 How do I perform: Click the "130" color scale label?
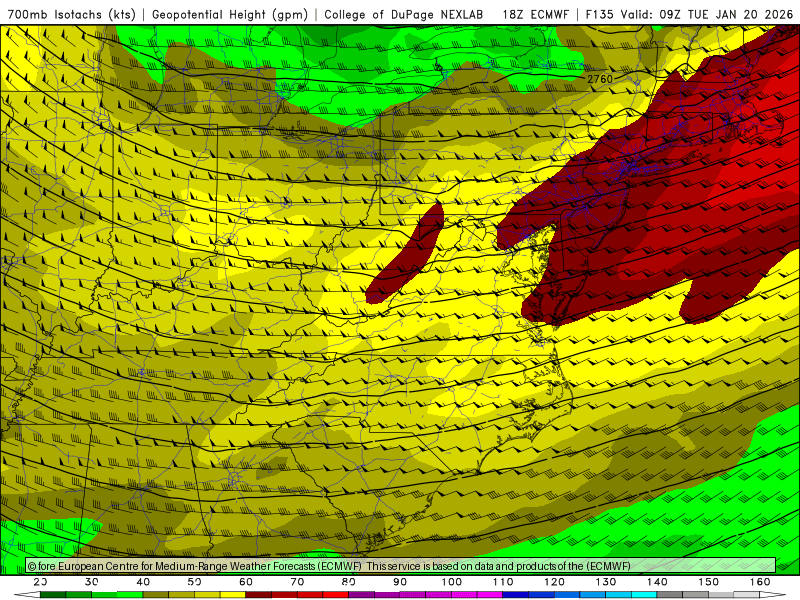click(x=606, y=582)
